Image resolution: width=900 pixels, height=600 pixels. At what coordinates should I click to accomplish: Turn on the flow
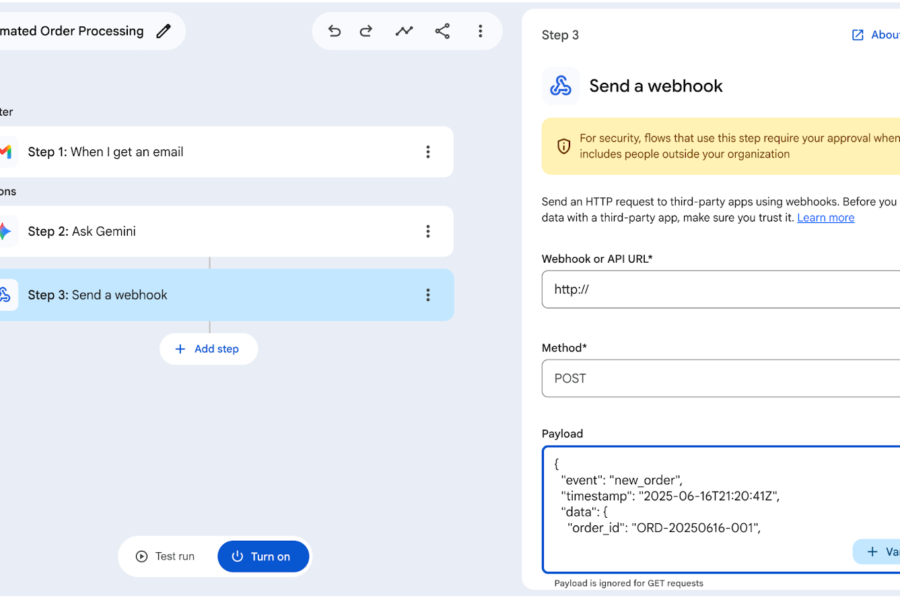coord(263,556)
